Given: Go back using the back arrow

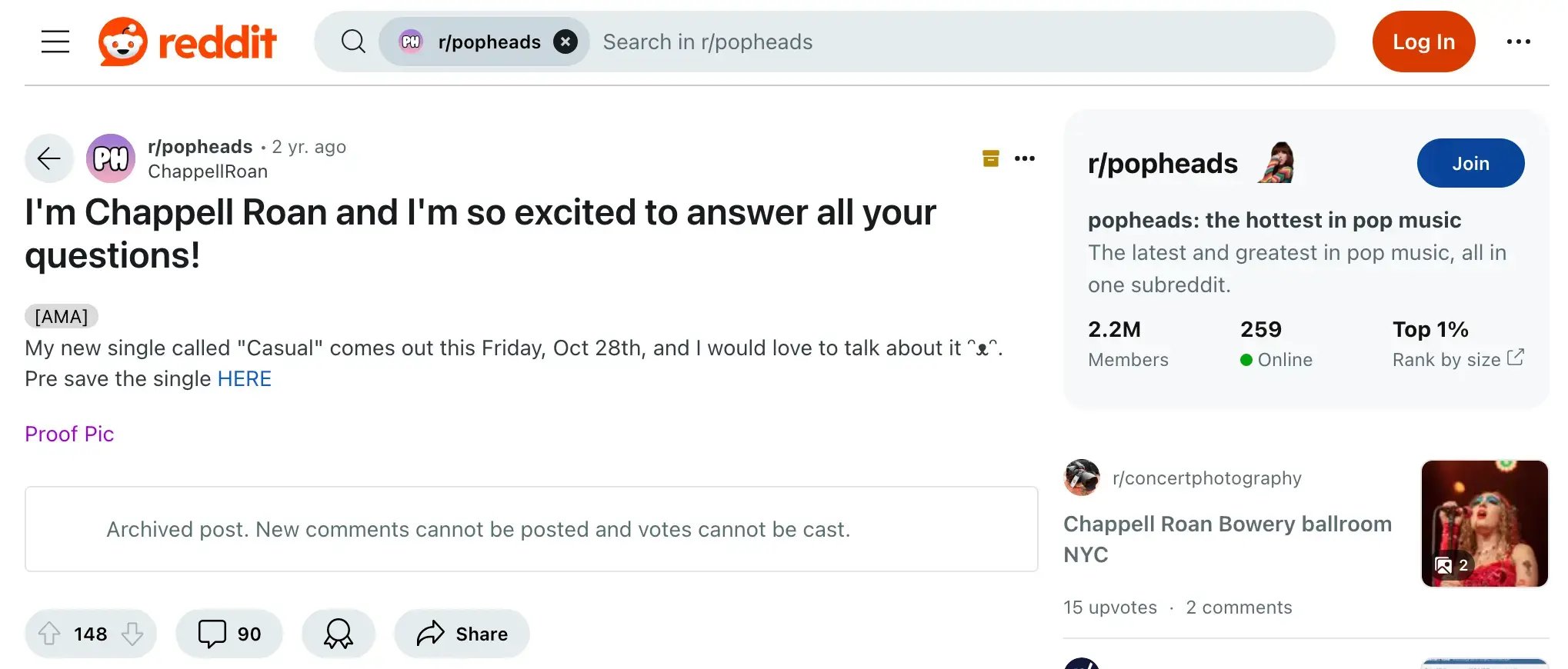Looking at the screenshot, I should [x=49, y=158].
